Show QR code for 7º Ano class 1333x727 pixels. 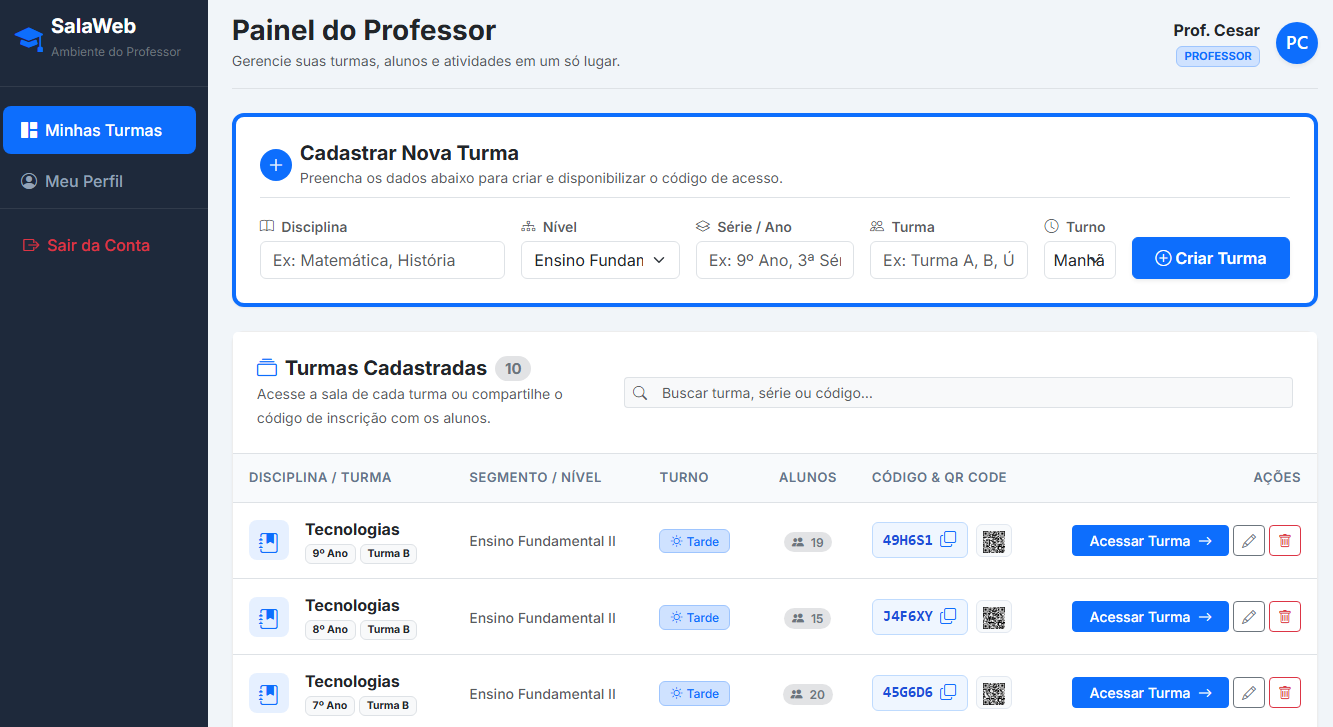[993, 693]
